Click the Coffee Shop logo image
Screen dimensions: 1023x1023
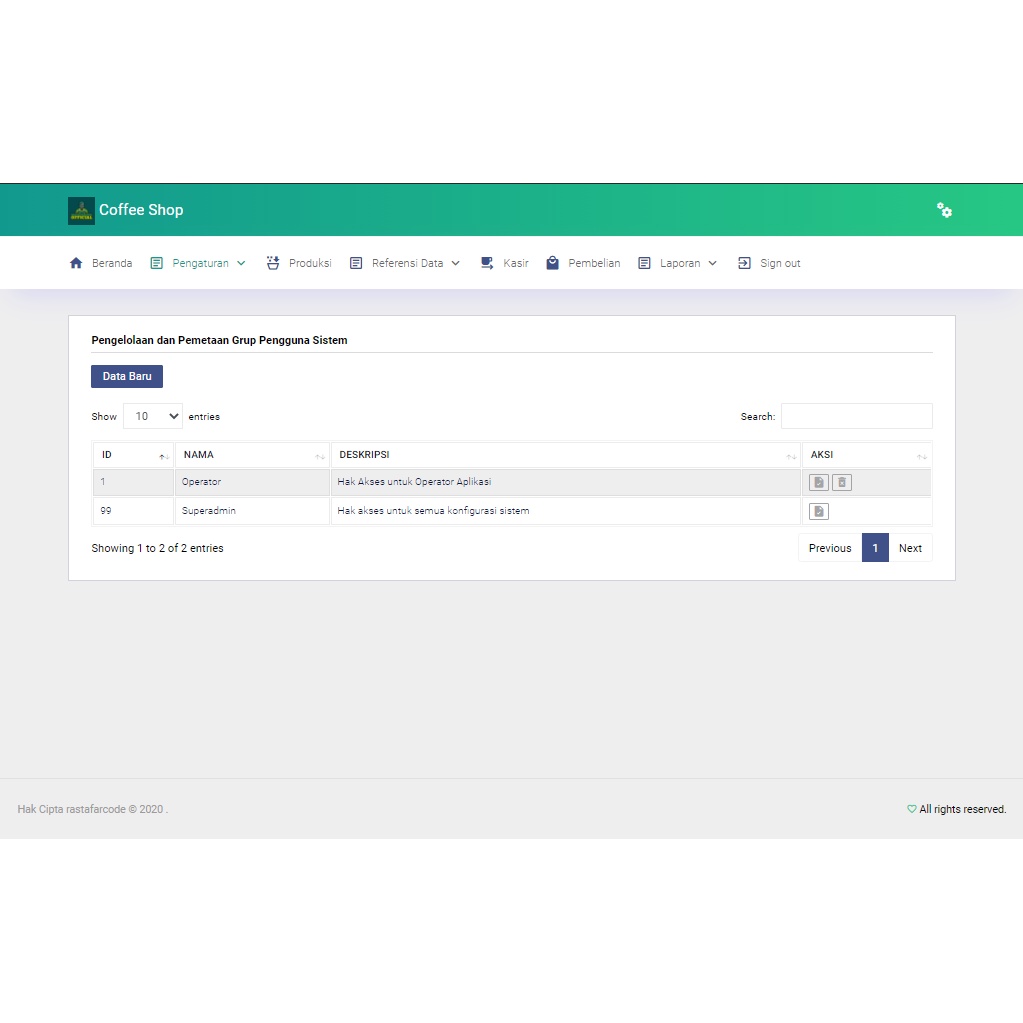[81, 211]
